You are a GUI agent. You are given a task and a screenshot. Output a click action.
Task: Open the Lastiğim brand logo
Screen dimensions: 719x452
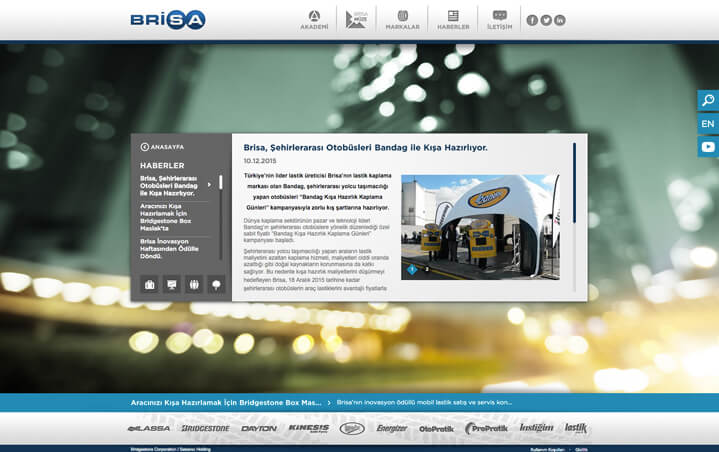click(536, 428)
